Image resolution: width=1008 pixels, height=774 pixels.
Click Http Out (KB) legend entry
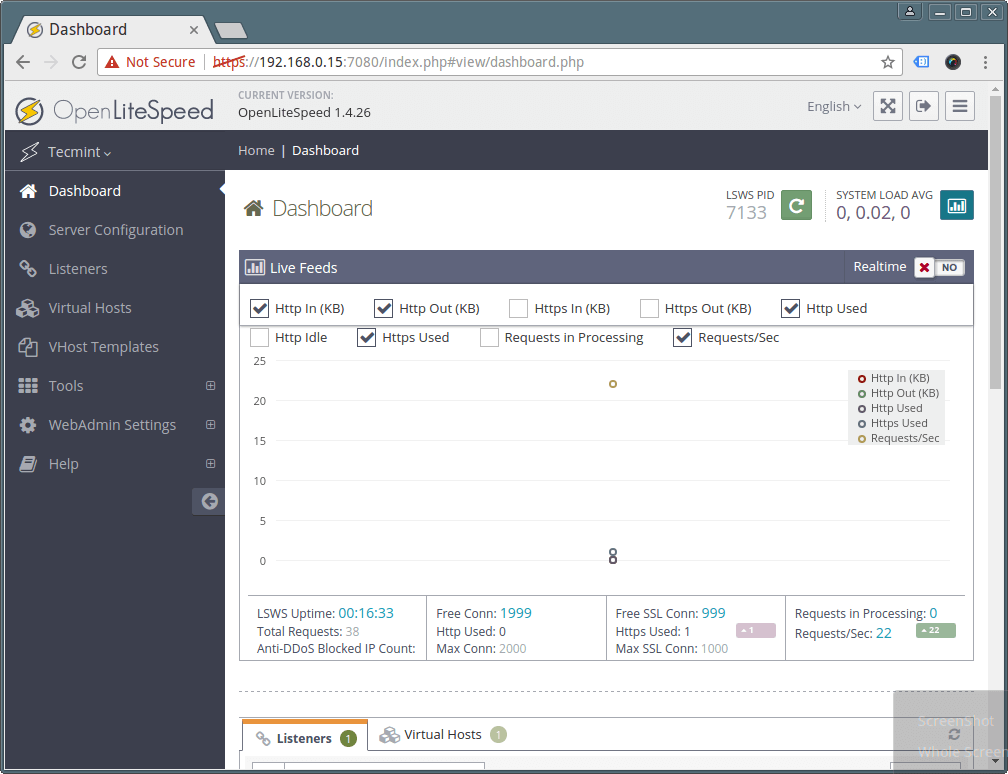[x=899, y=393]
